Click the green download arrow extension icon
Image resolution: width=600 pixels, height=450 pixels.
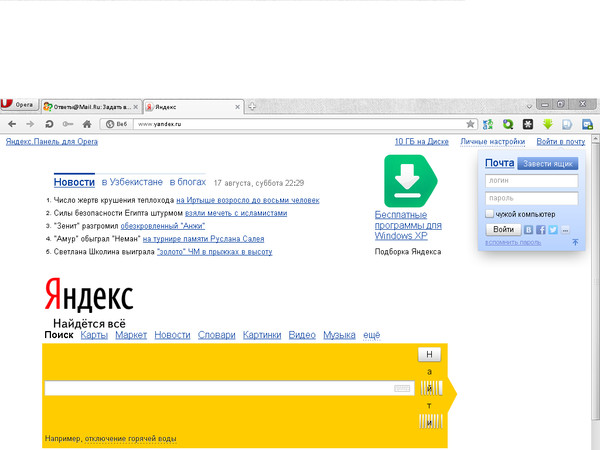548,124
